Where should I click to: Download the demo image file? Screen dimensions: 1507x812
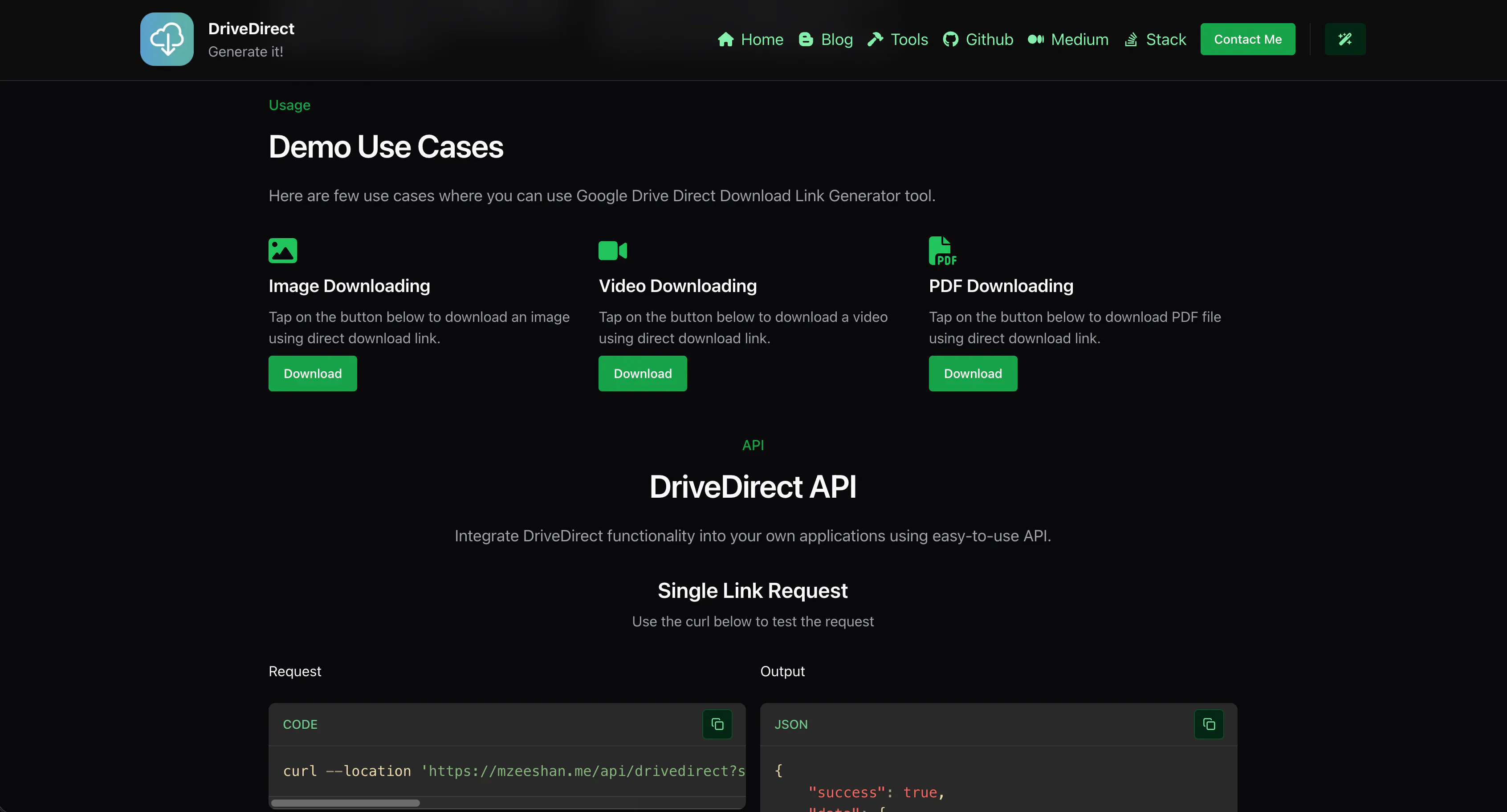312,373
